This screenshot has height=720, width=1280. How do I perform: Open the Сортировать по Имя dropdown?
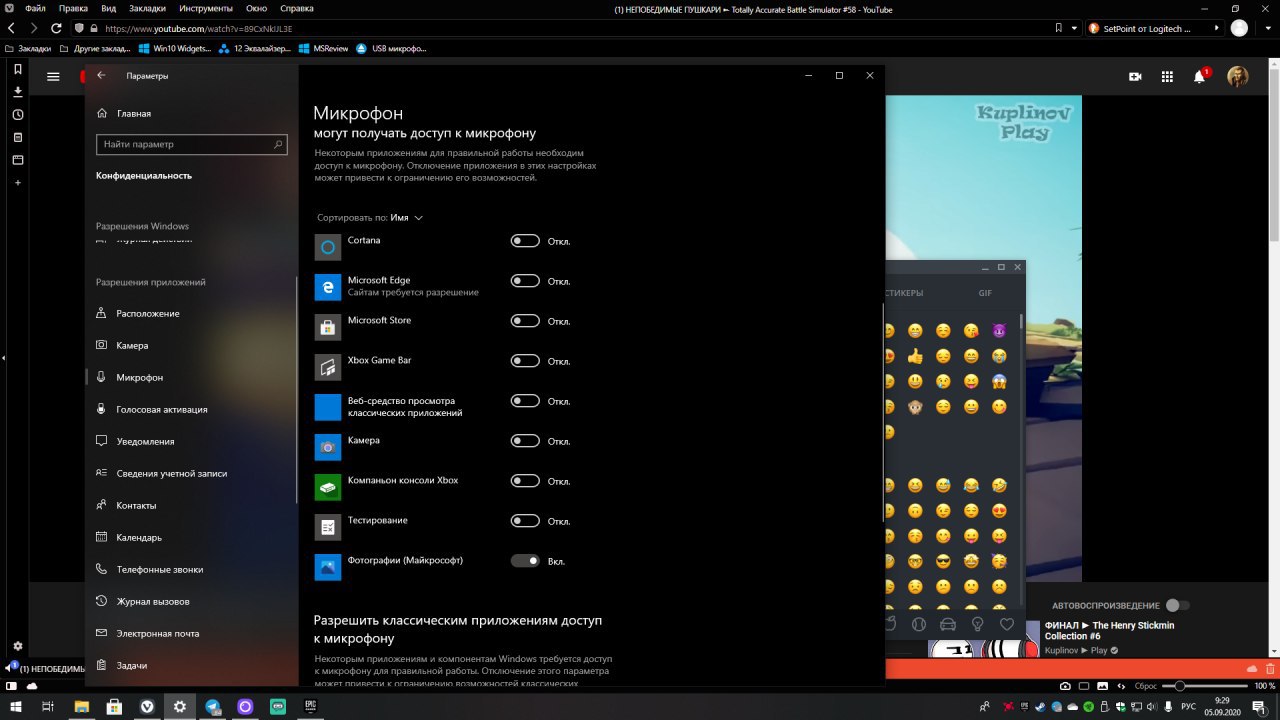(x=370, y=217)
